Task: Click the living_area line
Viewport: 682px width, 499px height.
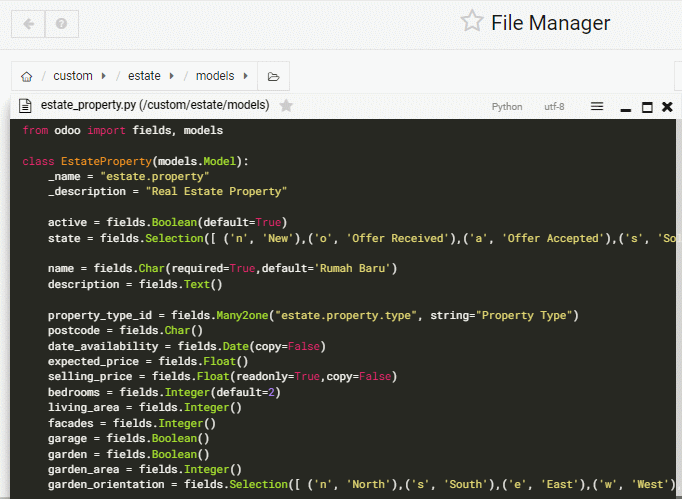Action: (145, 408)
